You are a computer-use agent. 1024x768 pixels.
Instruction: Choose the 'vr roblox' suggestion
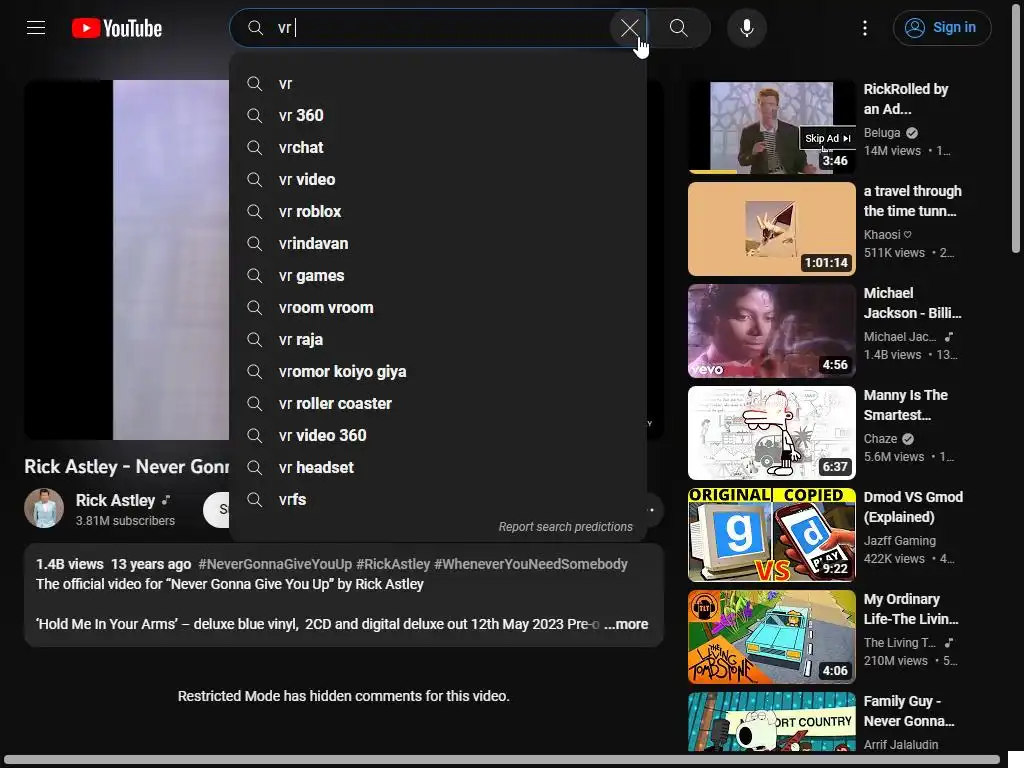(438, 212)
